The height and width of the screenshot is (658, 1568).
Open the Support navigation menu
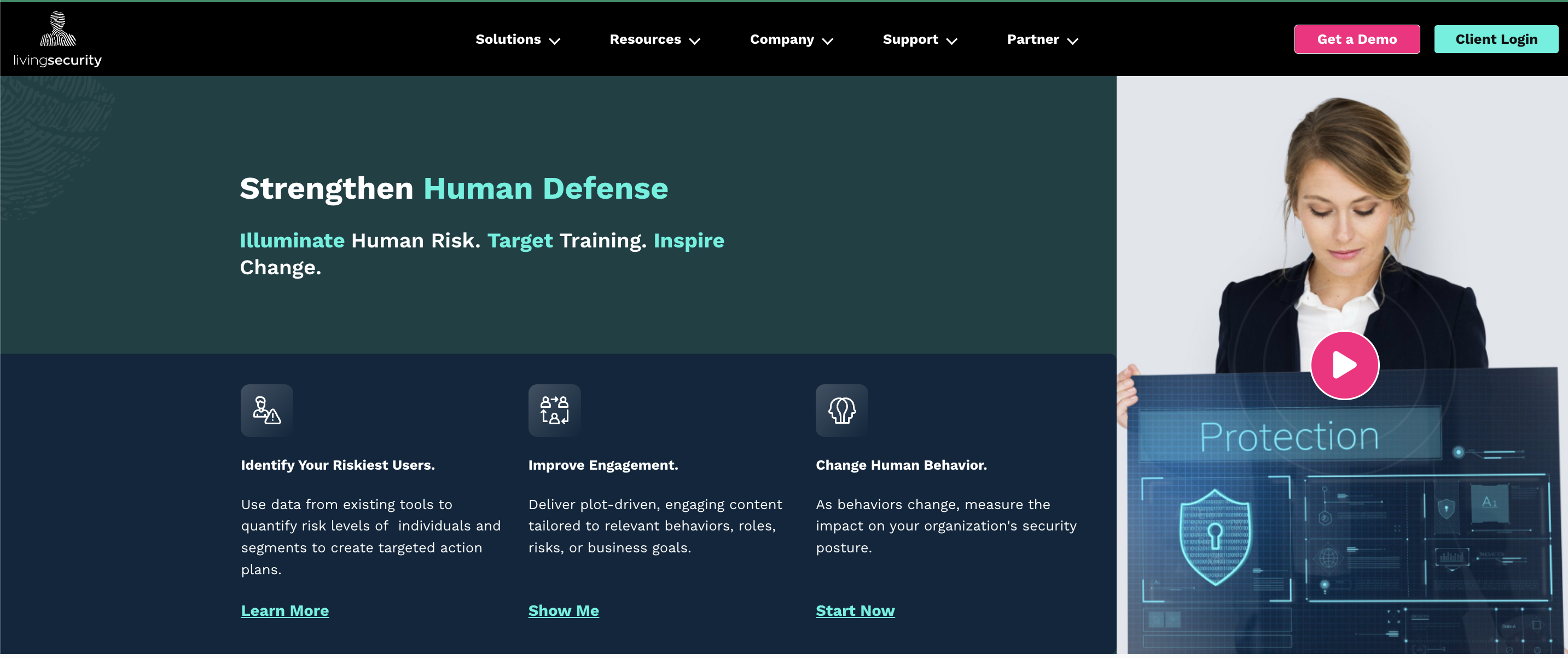tap(918, 39)
